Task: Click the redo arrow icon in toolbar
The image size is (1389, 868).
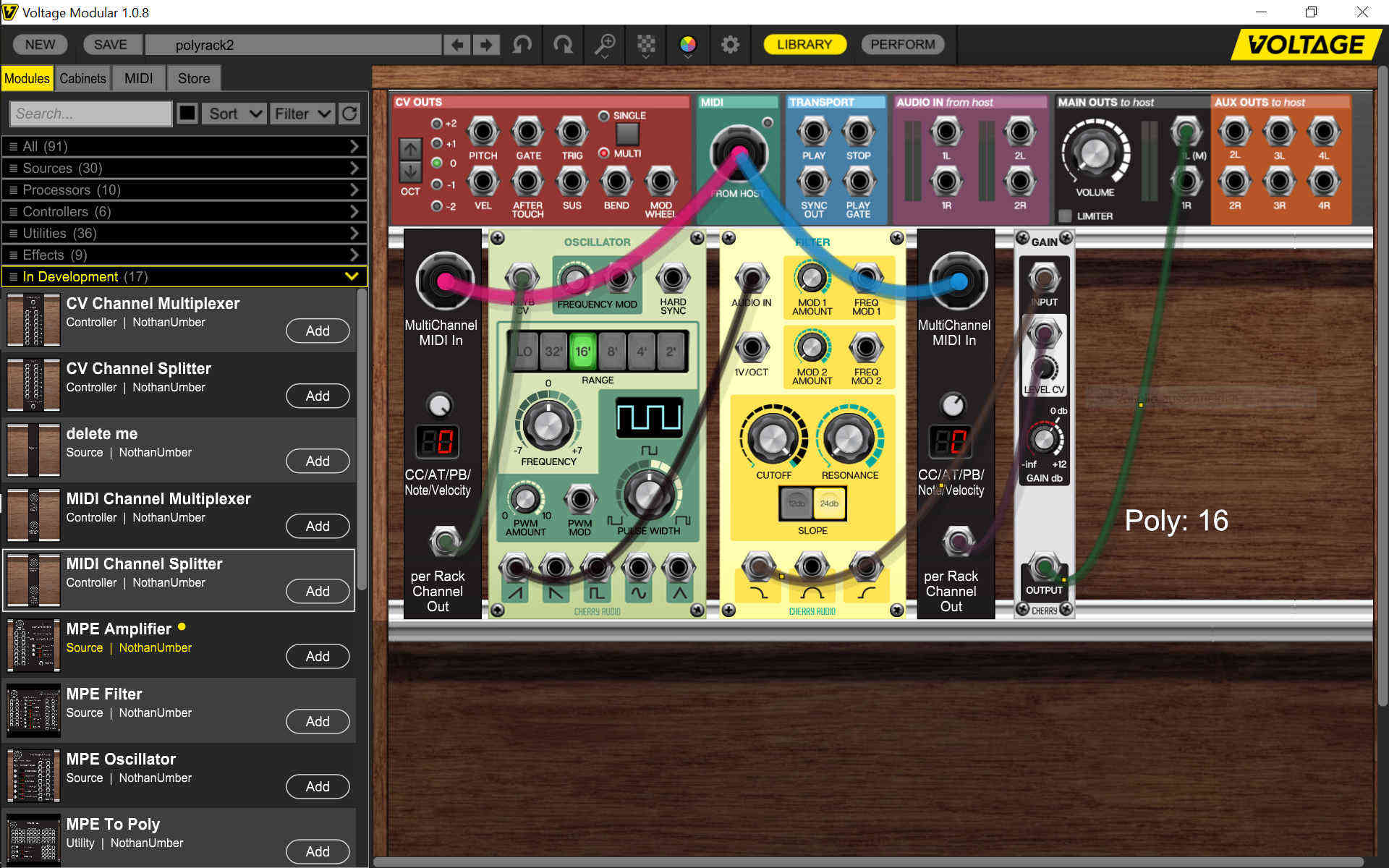Action: coord(563,45)
